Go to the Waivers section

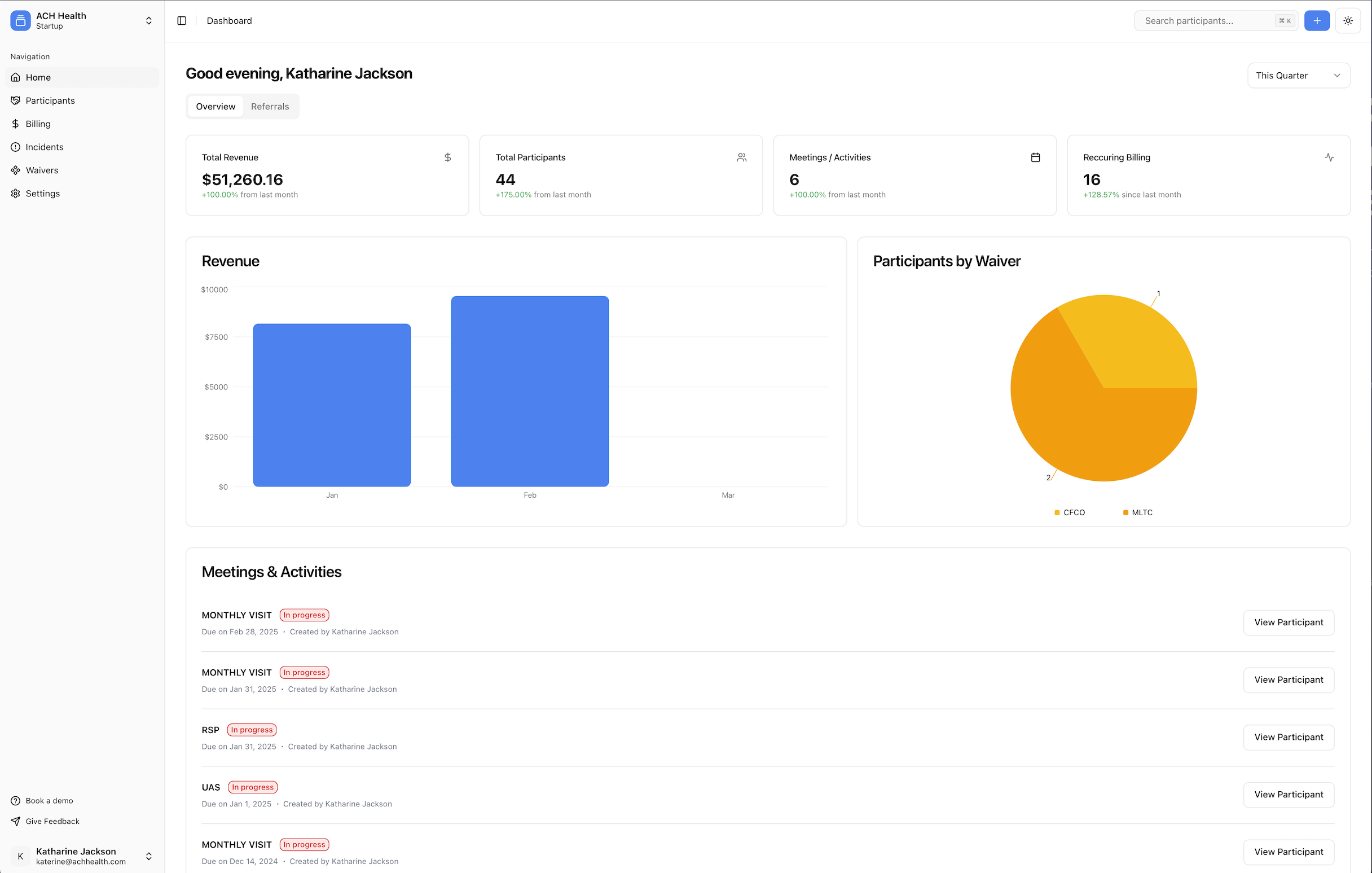[42, 170]
